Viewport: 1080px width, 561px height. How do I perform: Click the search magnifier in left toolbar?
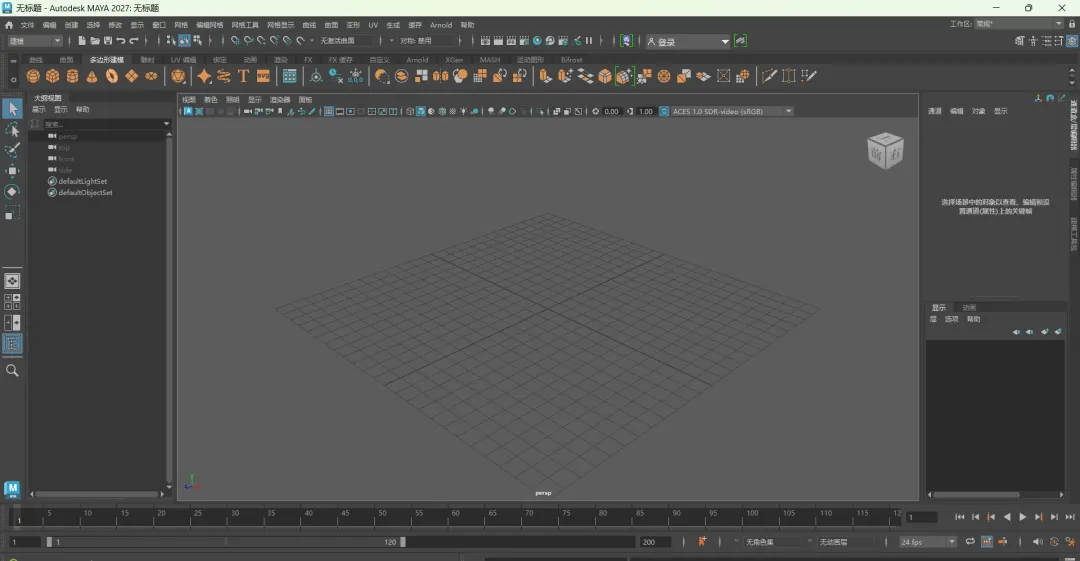(12, 370)
